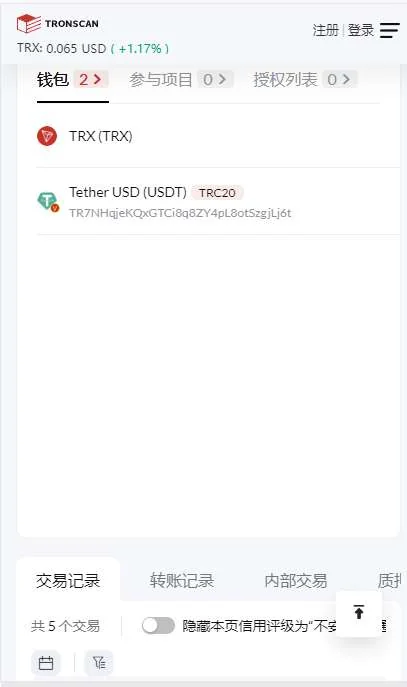
Task: Open the USDT contract address link
Action: pyautogui.click(x=180, y=213)
